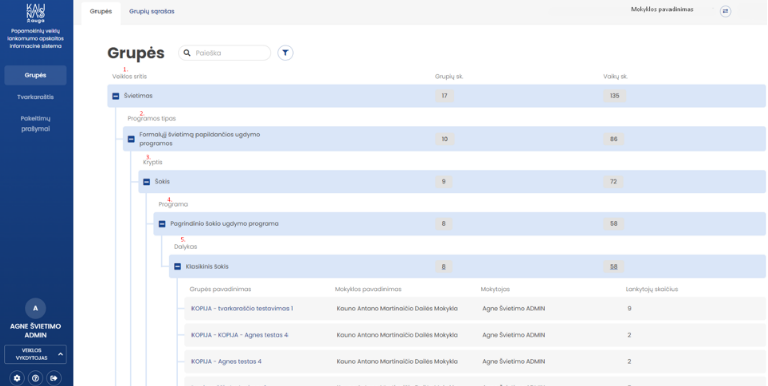This screenshot has height=386, width=768.
Task: Click the magnifier icon in the search box
Action: click(187, 53)
